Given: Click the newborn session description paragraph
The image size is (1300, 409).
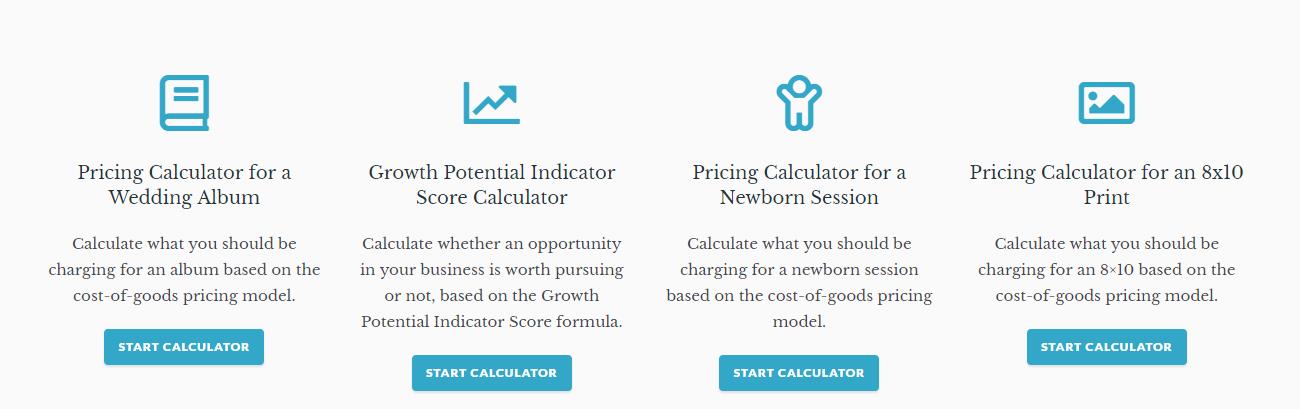Looking at the screenshot, I should (799, 283).
